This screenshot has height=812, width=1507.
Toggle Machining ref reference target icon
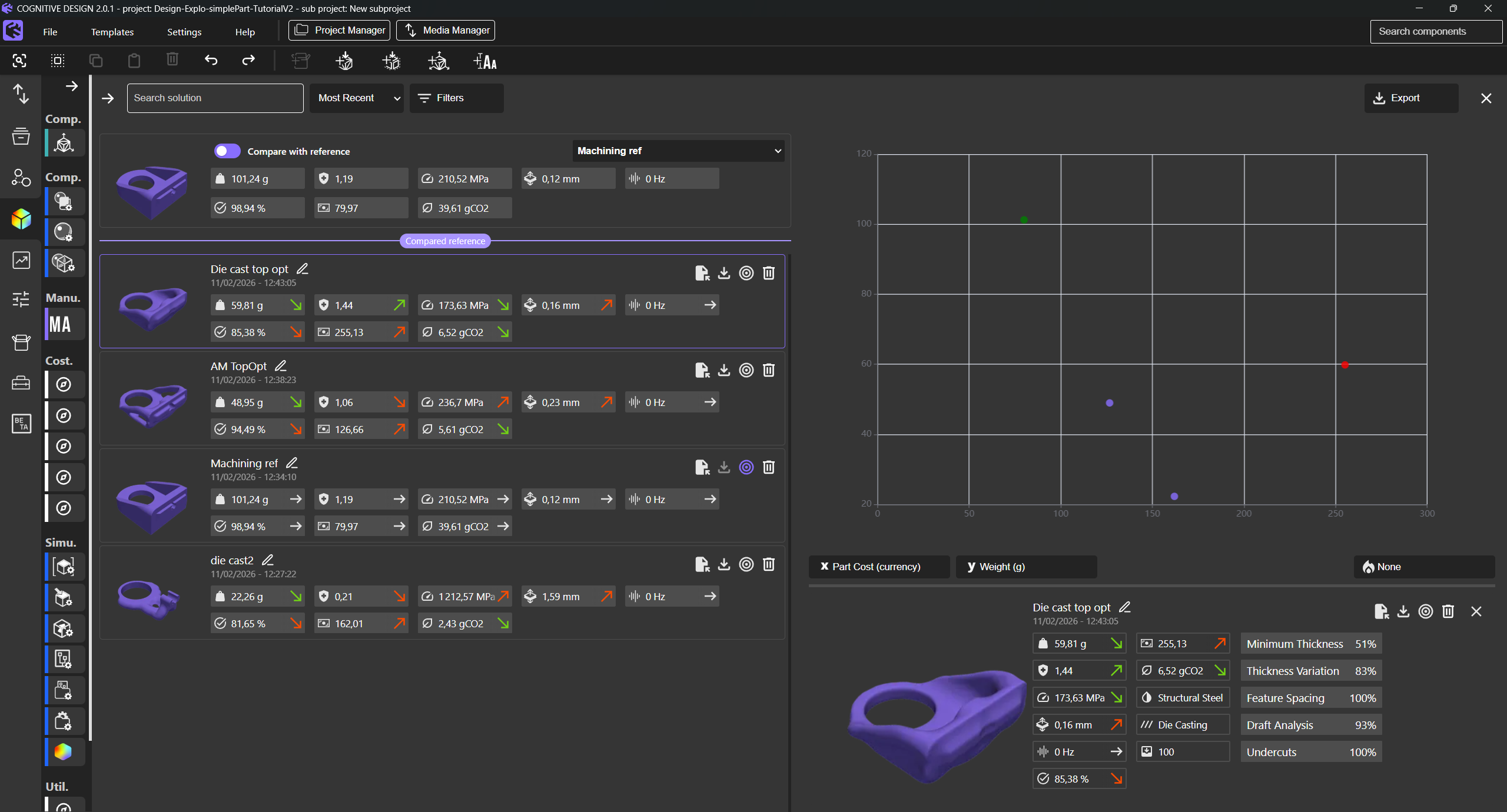click(746, 467)
